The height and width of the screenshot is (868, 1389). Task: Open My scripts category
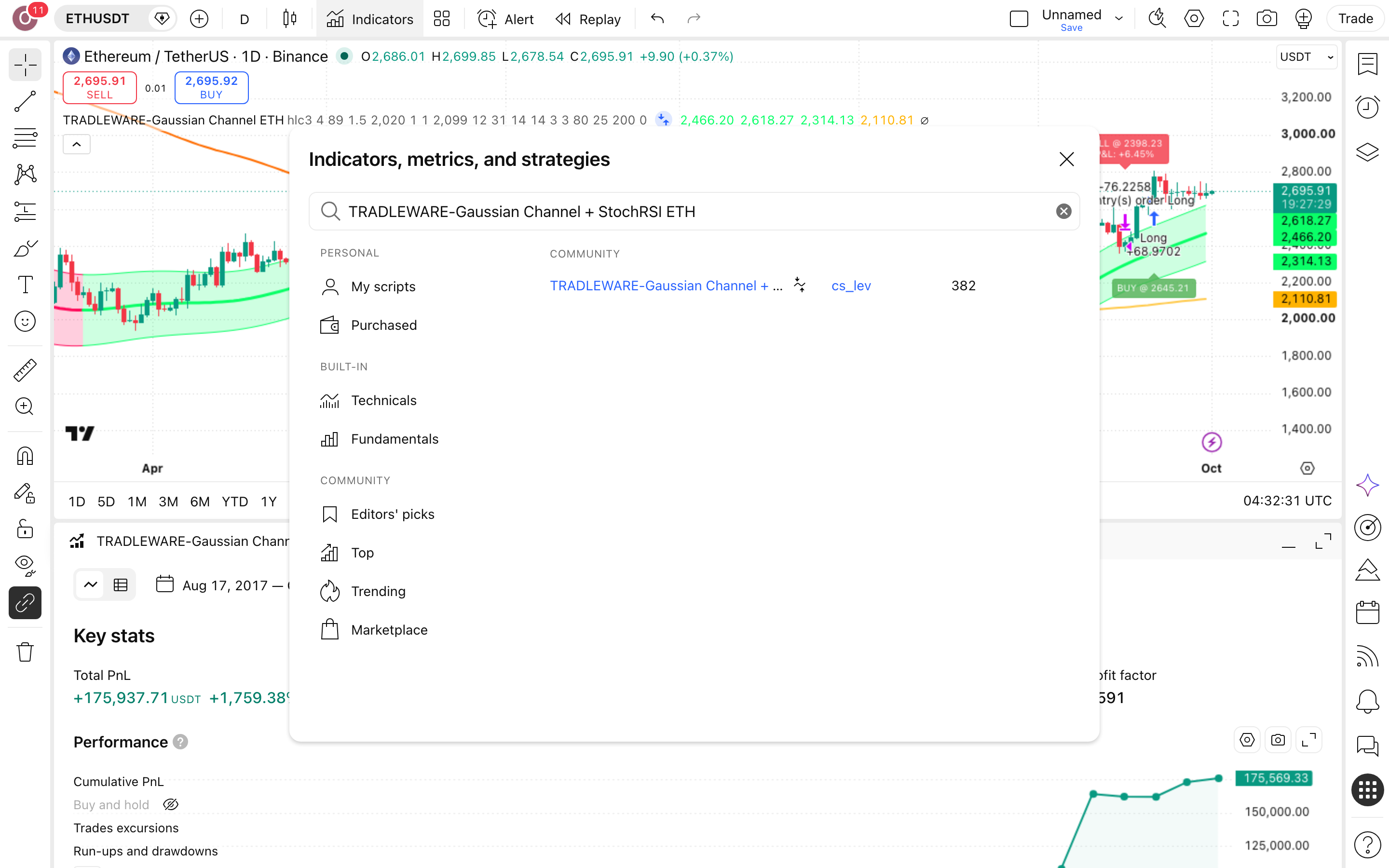[x=383, y=286]
